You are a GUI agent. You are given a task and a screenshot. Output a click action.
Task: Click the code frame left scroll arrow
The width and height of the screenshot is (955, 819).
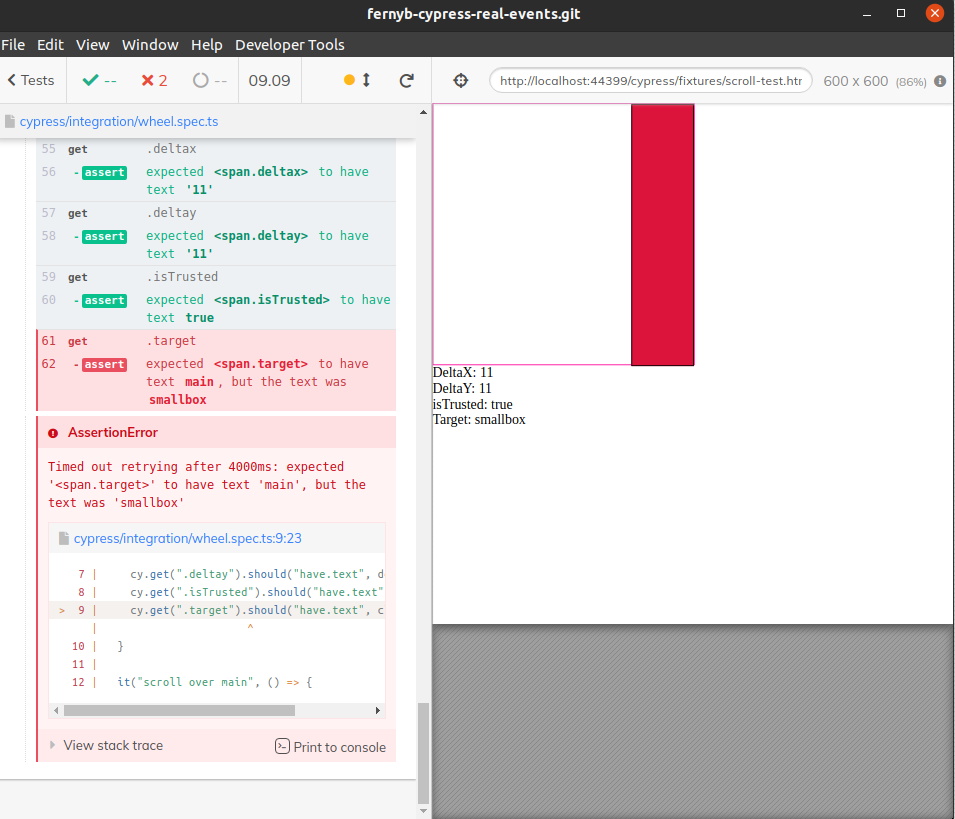pyautogui.click(x=56, y=711)
